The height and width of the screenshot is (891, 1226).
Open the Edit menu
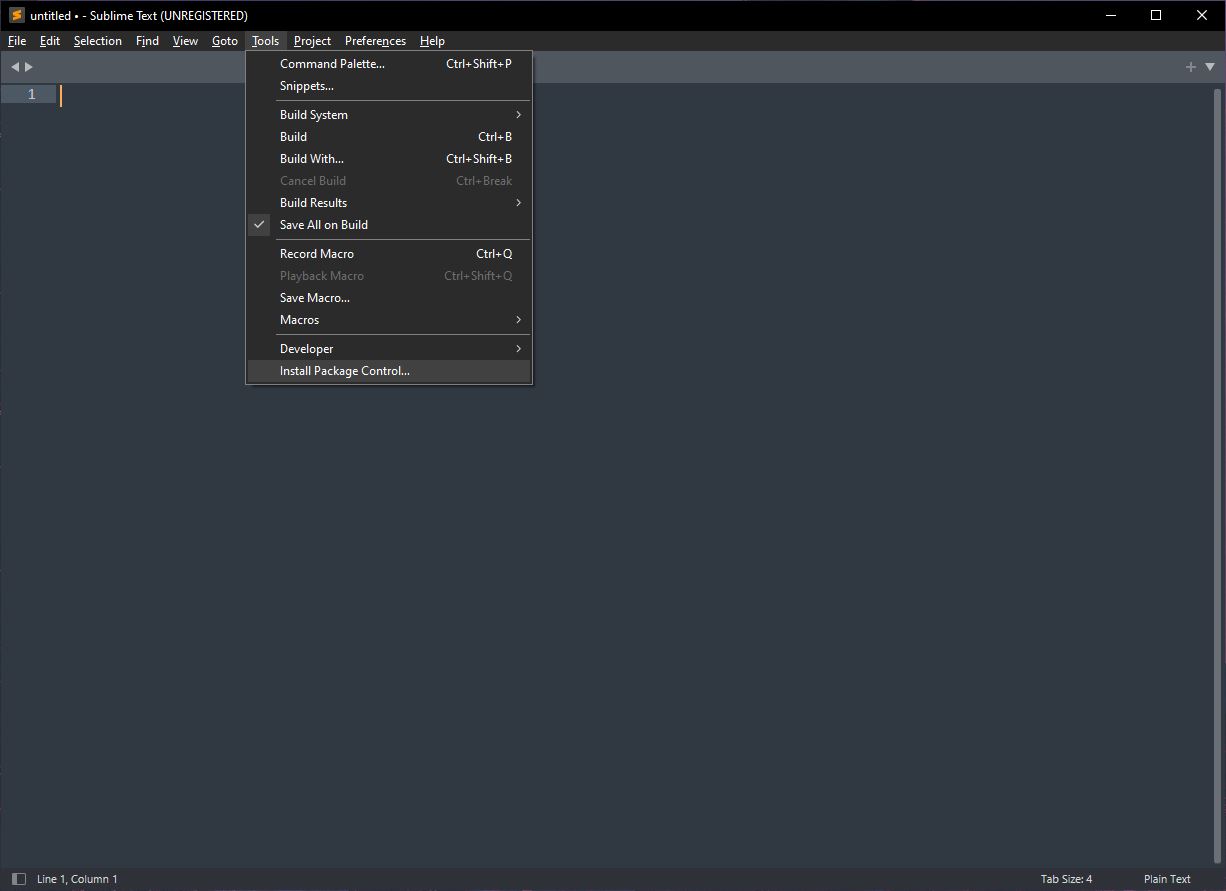[50, 41]
